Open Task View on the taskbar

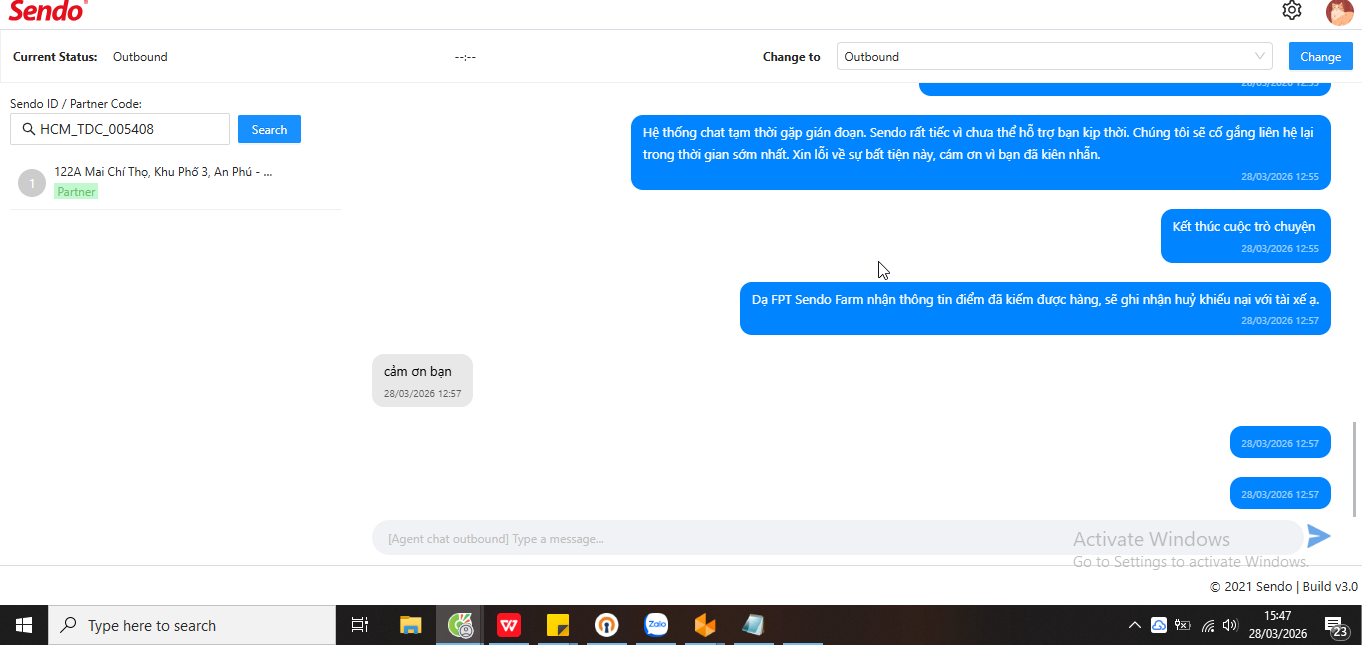pos(360,625)
